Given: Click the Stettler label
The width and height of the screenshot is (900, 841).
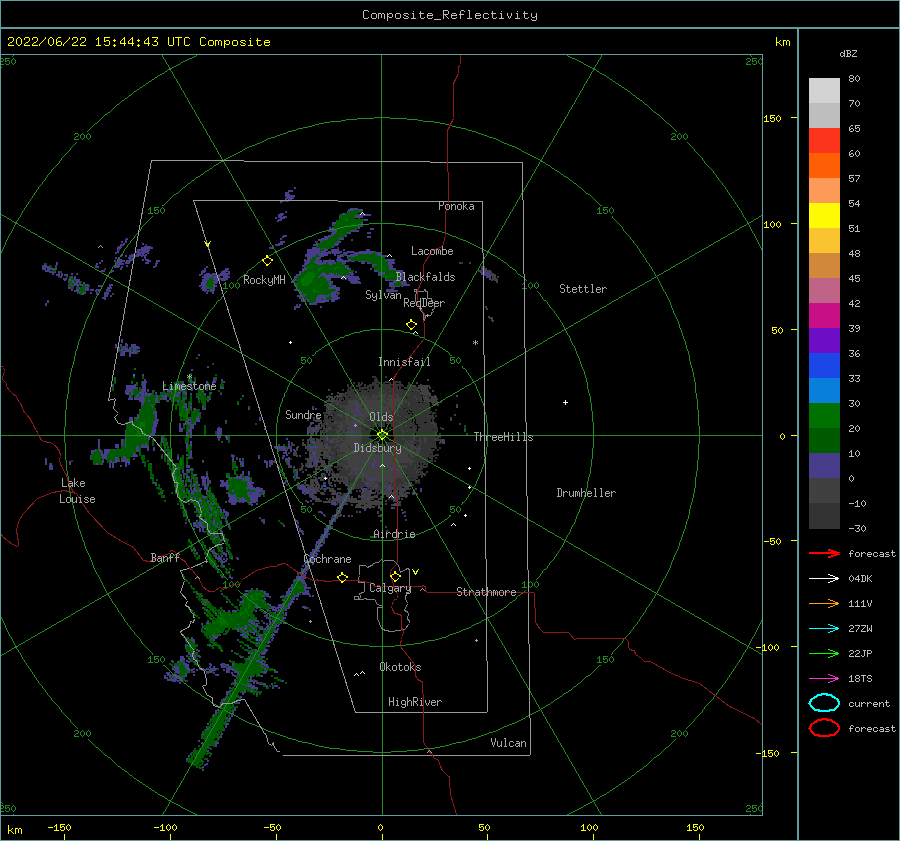Looking at the screenshot, I should [x=583, y=289].
